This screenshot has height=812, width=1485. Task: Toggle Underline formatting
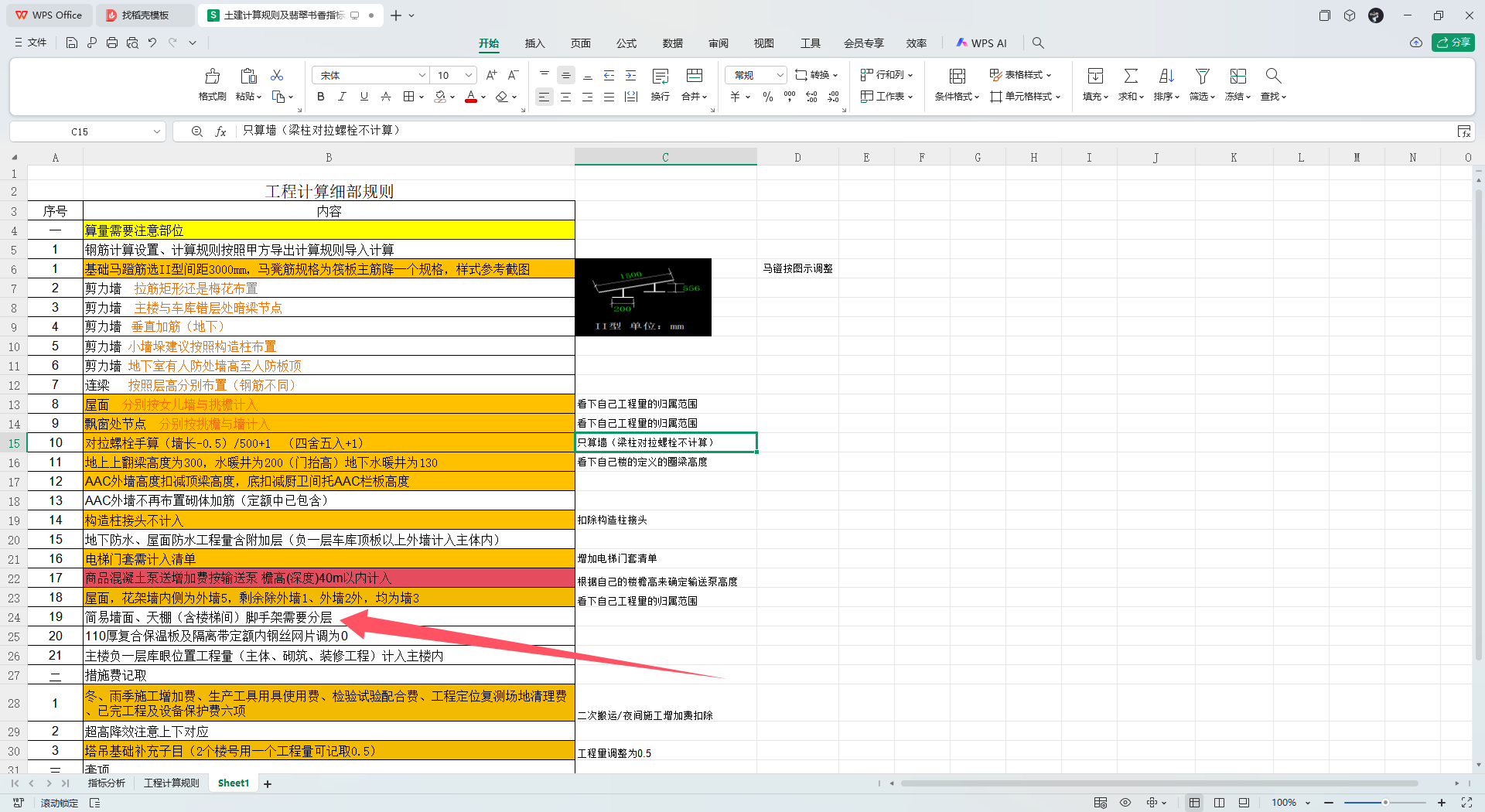pyautogui.click(x=364, y=97)
